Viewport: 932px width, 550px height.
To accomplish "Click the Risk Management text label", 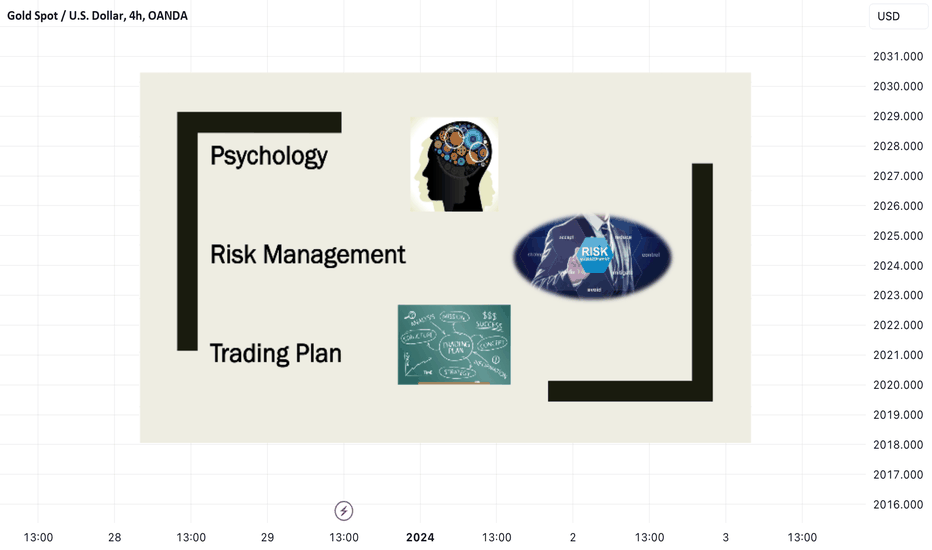I will click(308, 254).
